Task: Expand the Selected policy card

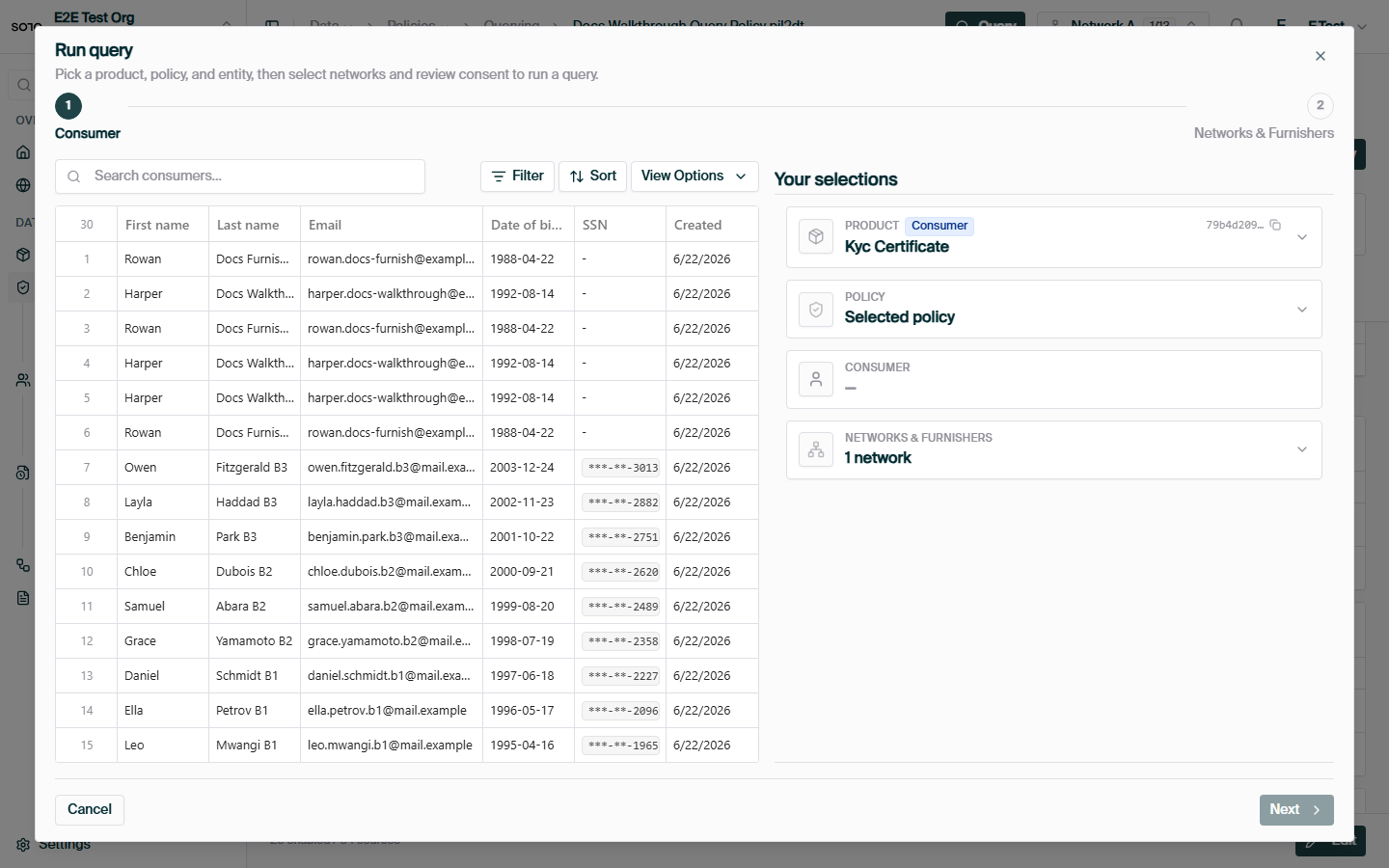Action: pos(1302,310)
